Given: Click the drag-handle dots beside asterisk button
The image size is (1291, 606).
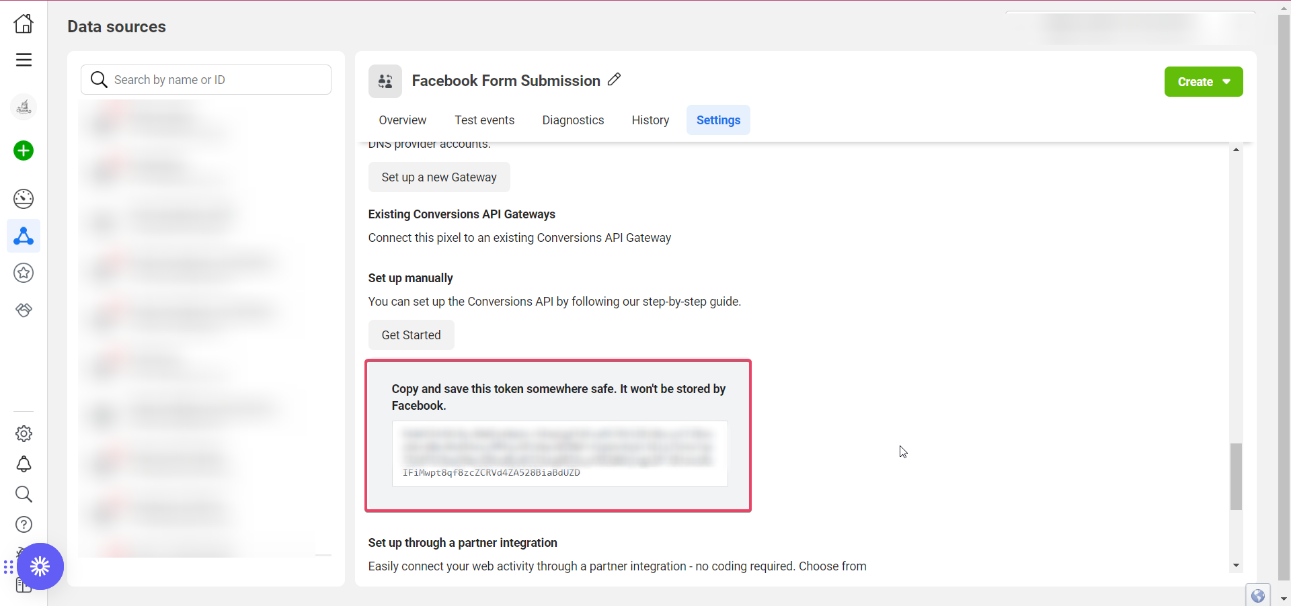Looking at the screenshot, I should click(8, 568).
